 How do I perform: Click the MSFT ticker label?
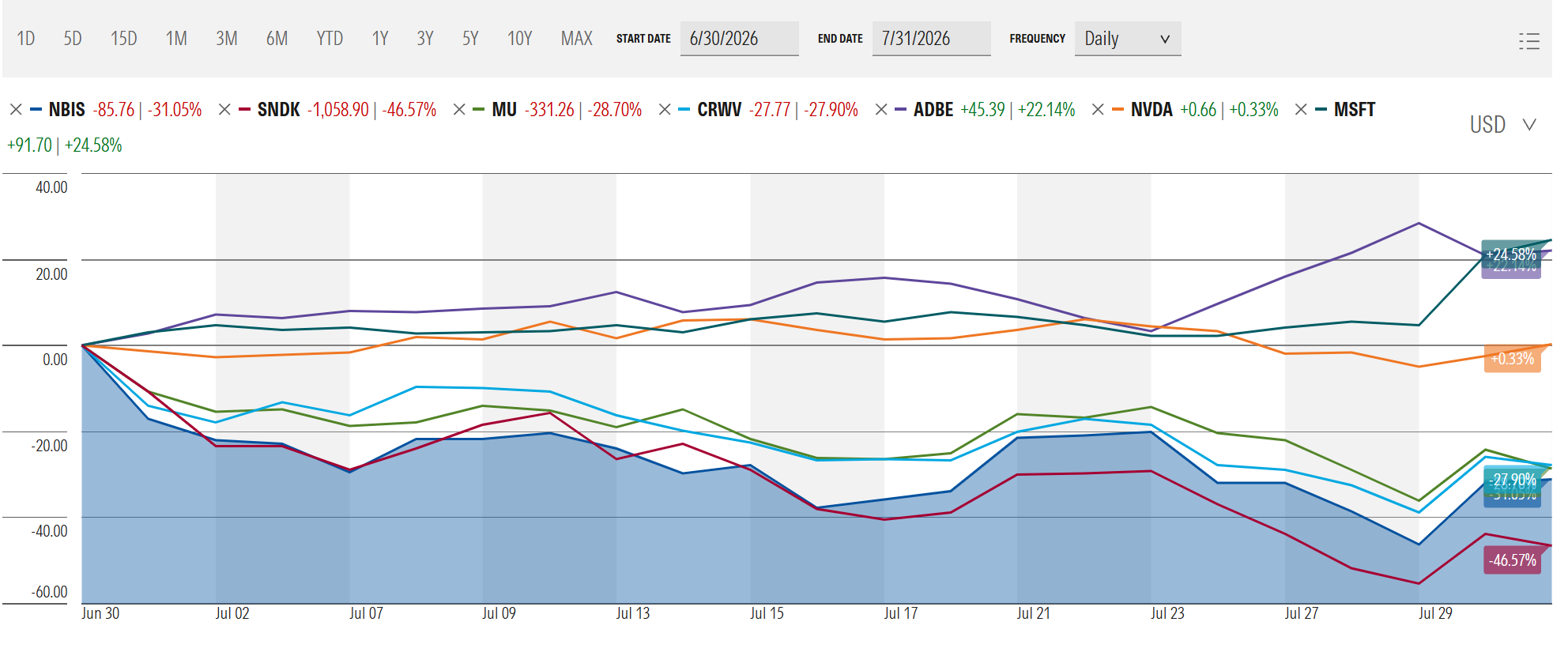1355,110
